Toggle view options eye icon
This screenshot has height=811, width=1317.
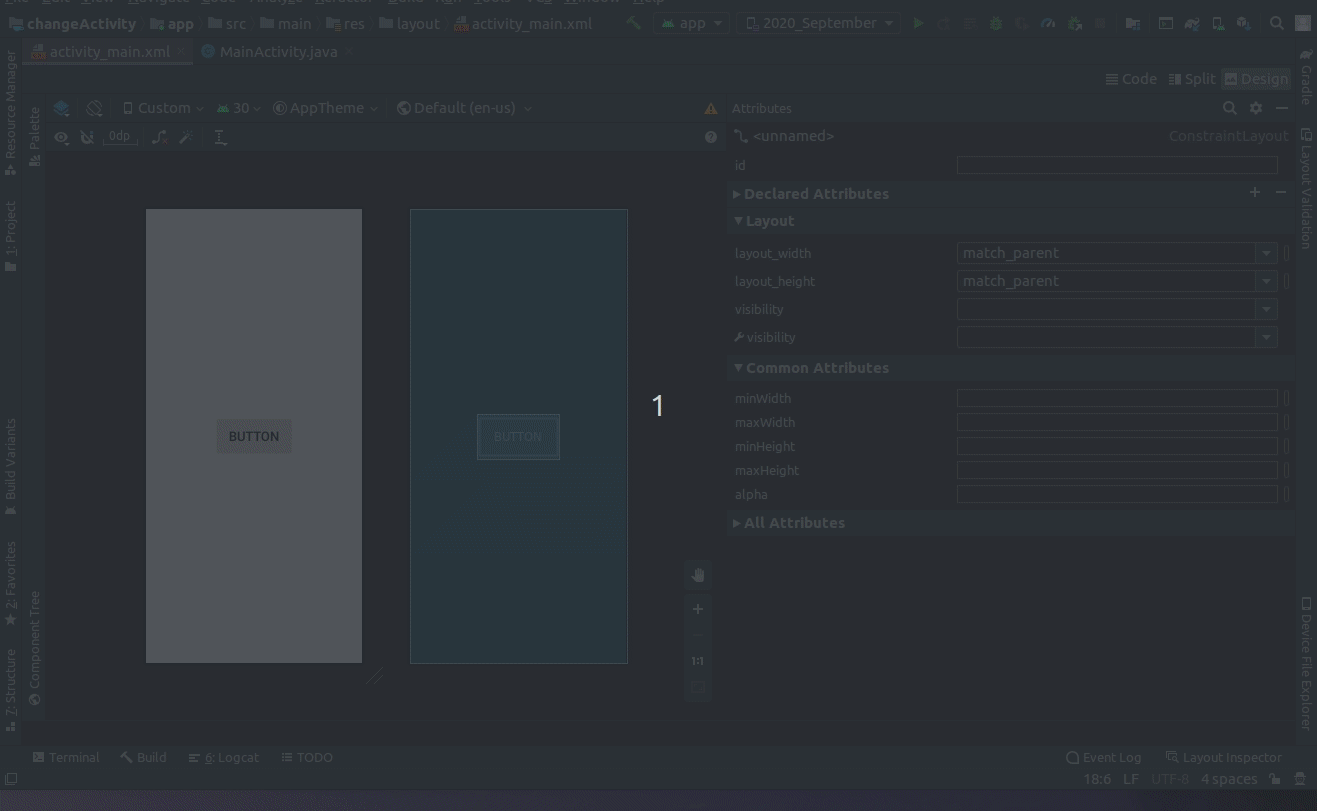point(62,137)
